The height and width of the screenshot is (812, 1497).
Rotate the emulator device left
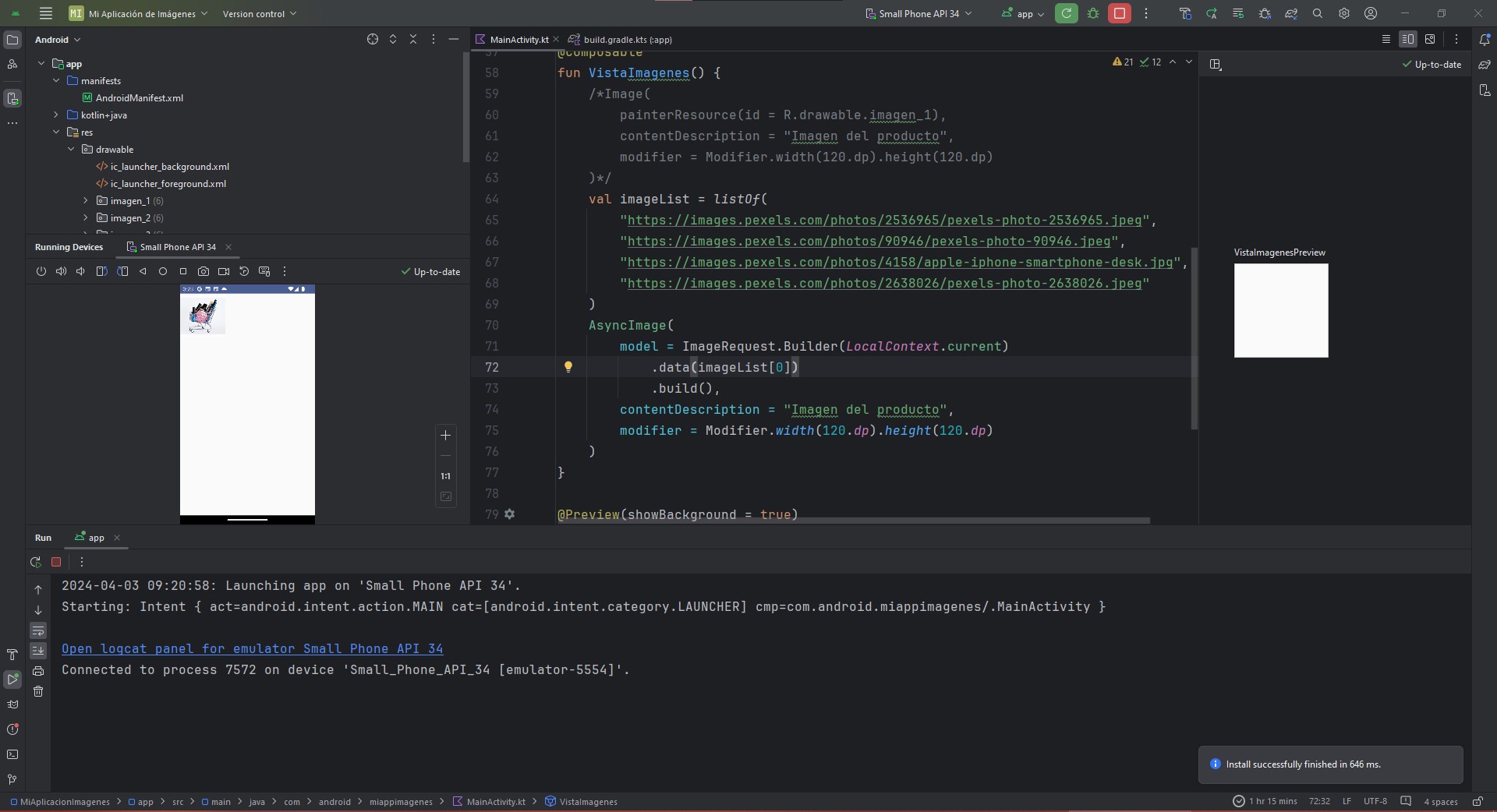101,271
